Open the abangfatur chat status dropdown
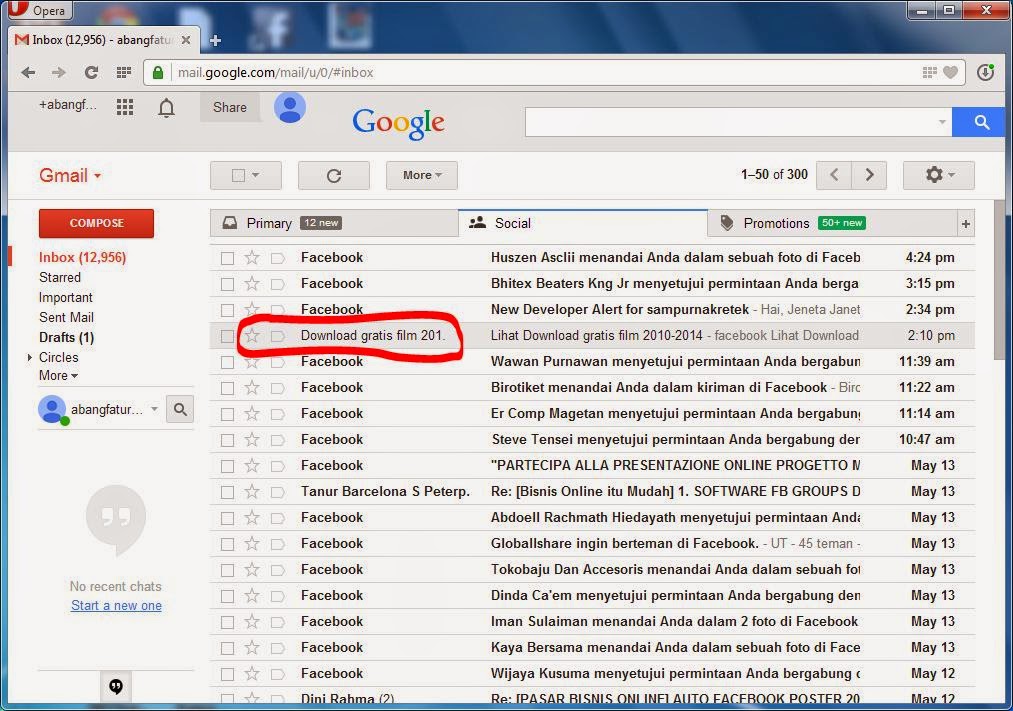The width and height of the screenshot is (1013, 711). point(154,409)
